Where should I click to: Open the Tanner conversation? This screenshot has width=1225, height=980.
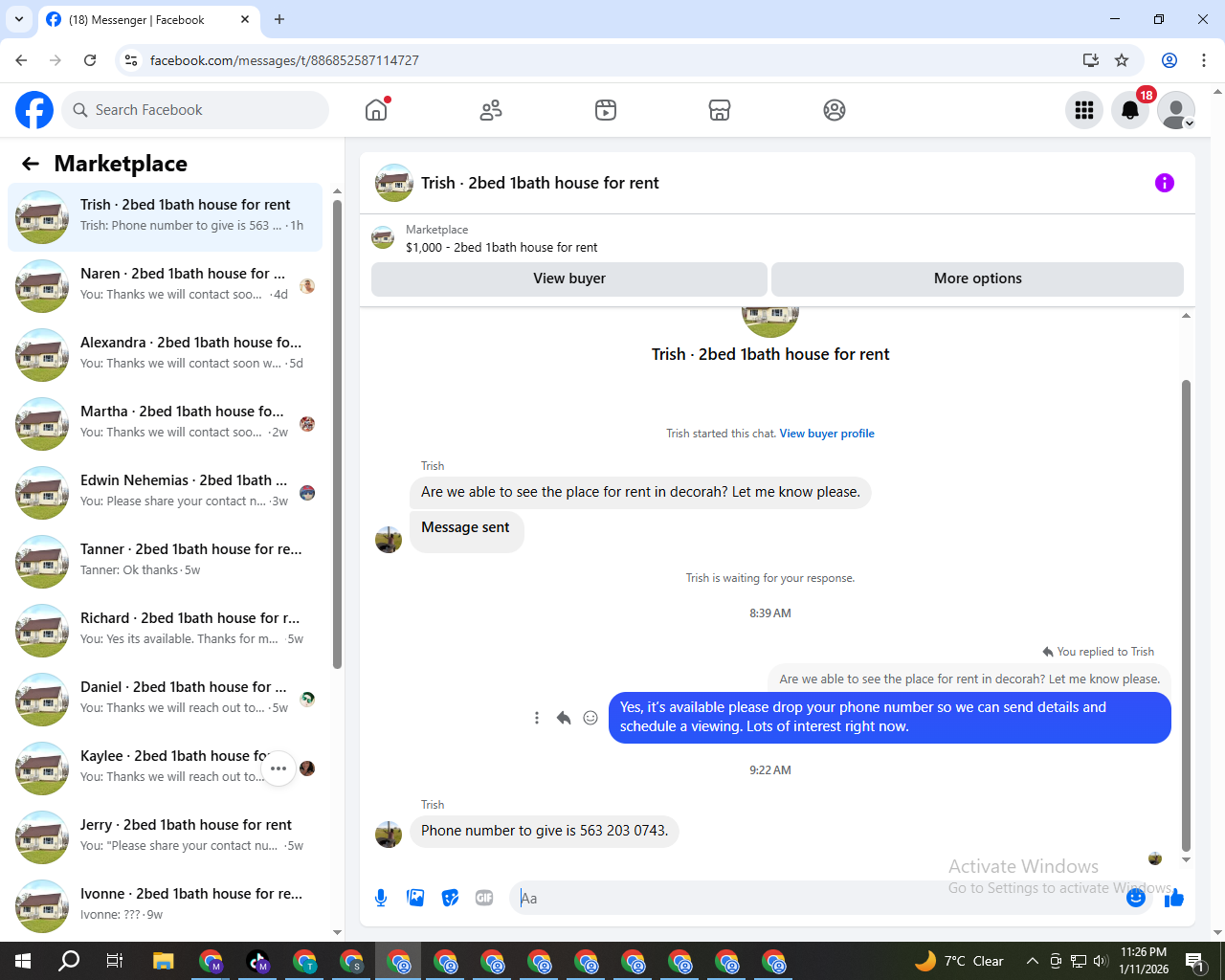pyautogui.click(x=165, y=562)
